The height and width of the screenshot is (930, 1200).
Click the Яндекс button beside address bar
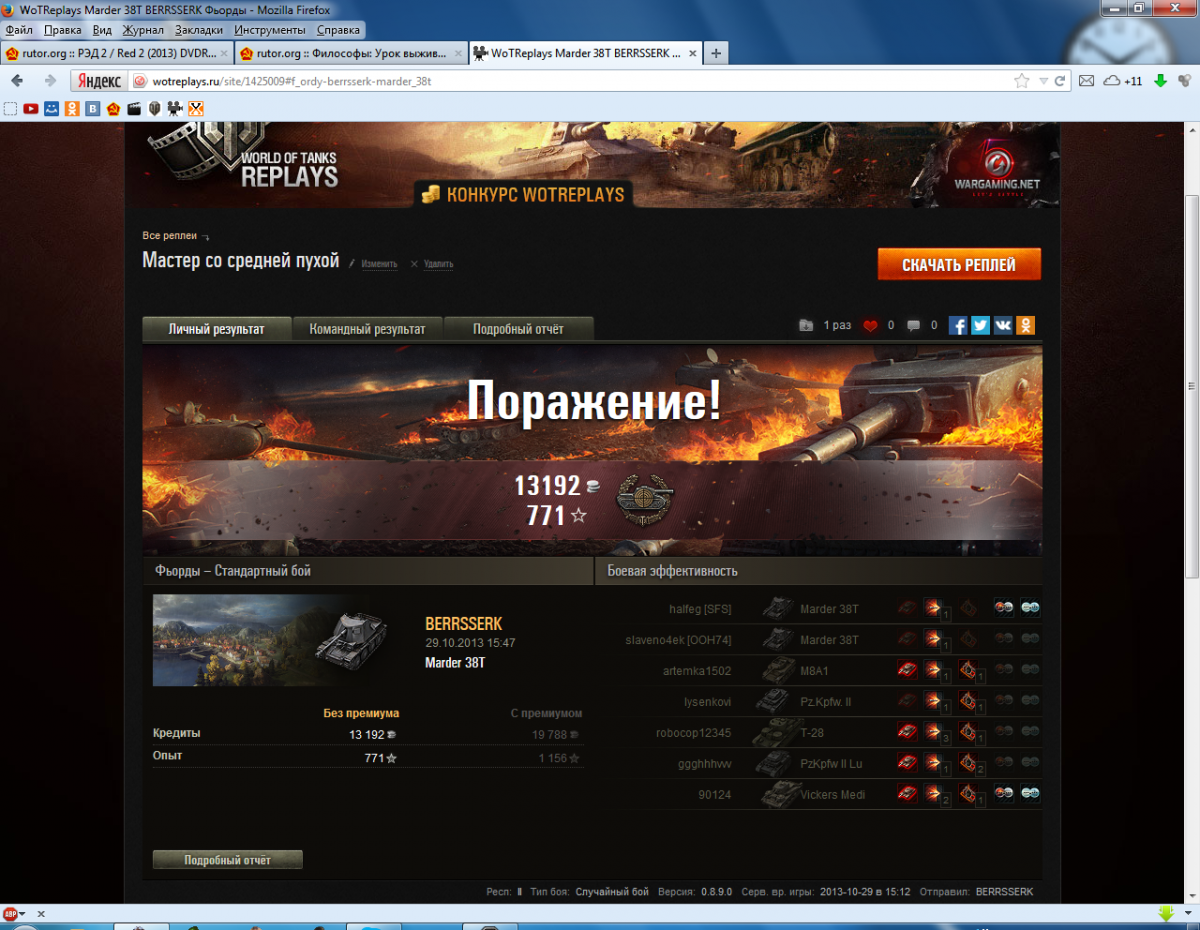[x=98, y=81]
